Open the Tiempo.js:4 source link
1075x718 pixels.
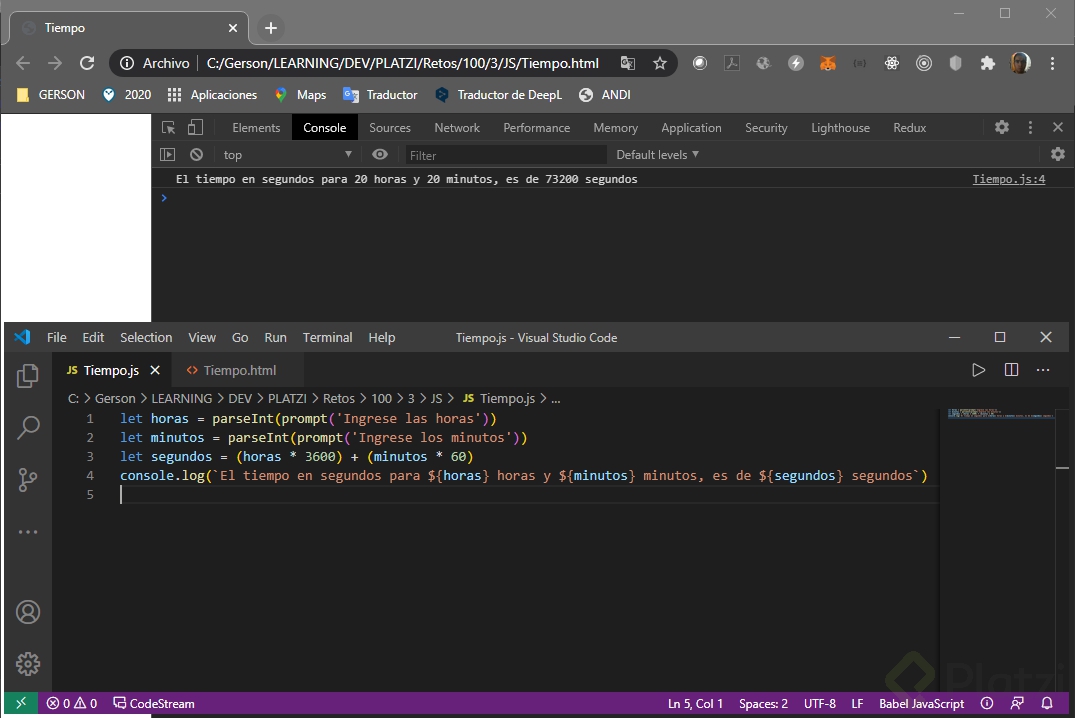pyautogui.click(x=1008, y=179)
